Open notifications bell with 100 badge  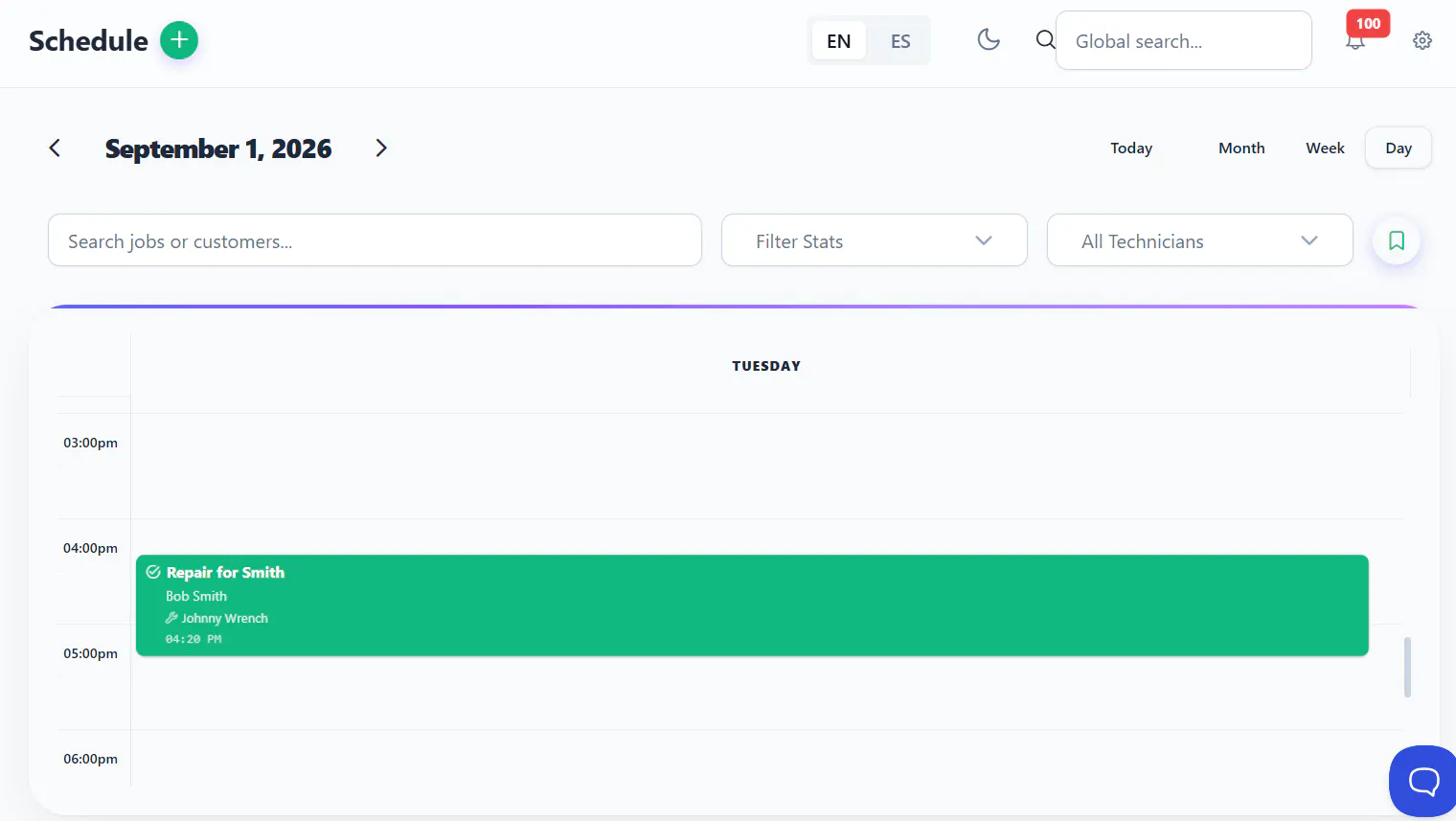coord(1355,40)
